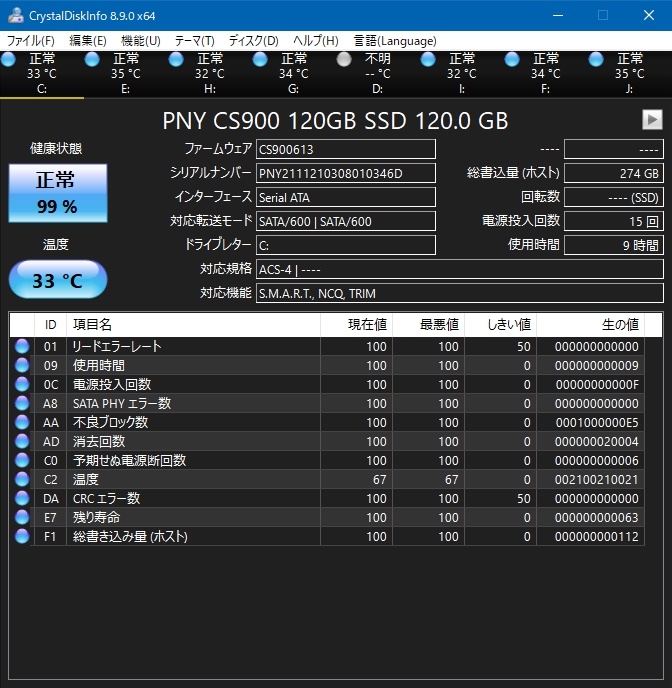The height and width of the screenshot is (688, 672).
Task: Click the 正常 99 % health status button
Action: pos(56,192)
